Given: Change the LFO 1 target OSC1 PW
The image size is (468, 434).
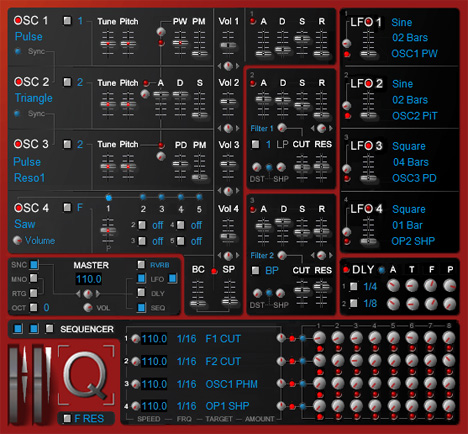Looking at the screenshot, I should click(414, 53).
